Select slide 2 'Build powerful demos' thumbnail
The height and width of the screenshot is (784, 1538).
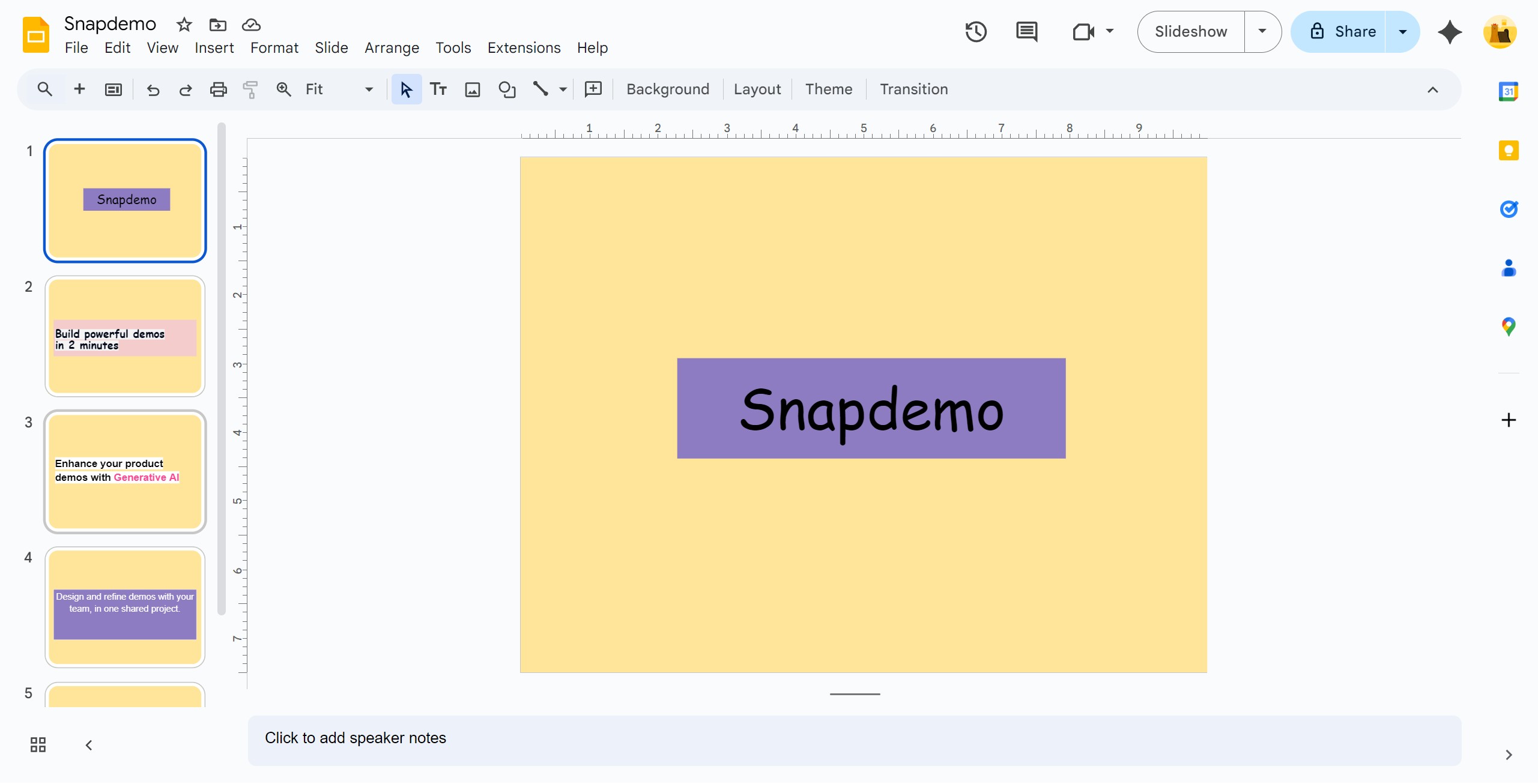click(x=125, y=336)
